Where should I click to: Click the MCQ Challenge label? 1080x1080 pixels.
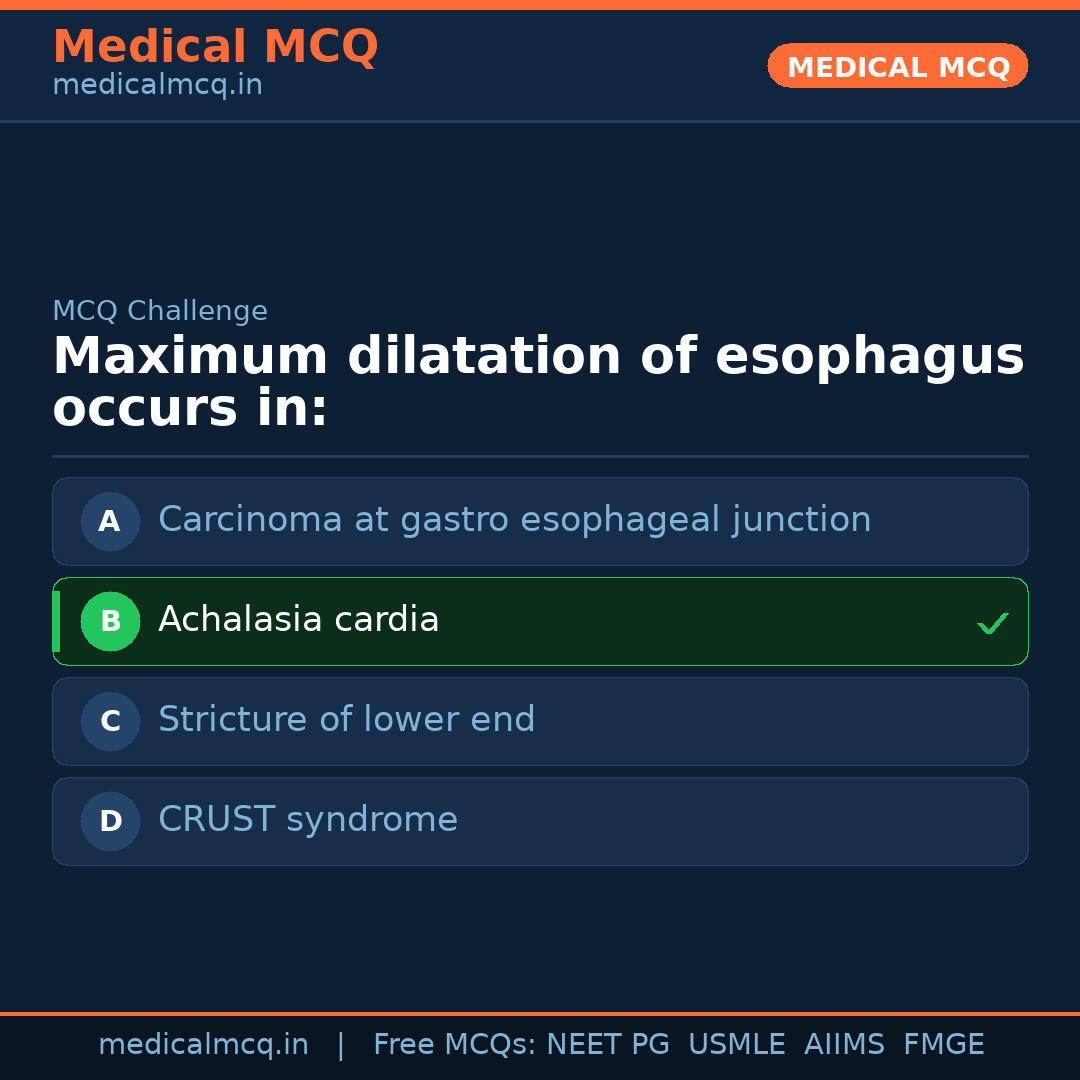[160, 311]
